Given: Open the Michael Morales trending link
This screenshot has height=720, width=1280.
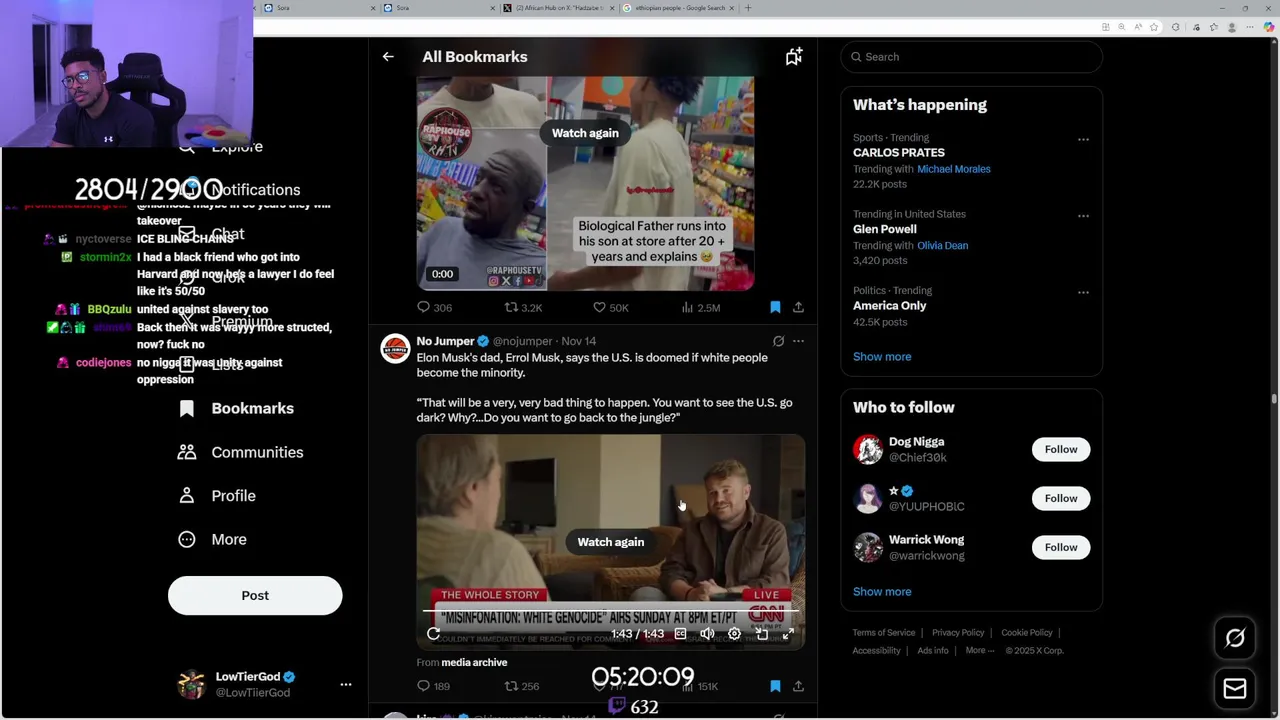Looking at the screenshot, I should tap(954, 169).
